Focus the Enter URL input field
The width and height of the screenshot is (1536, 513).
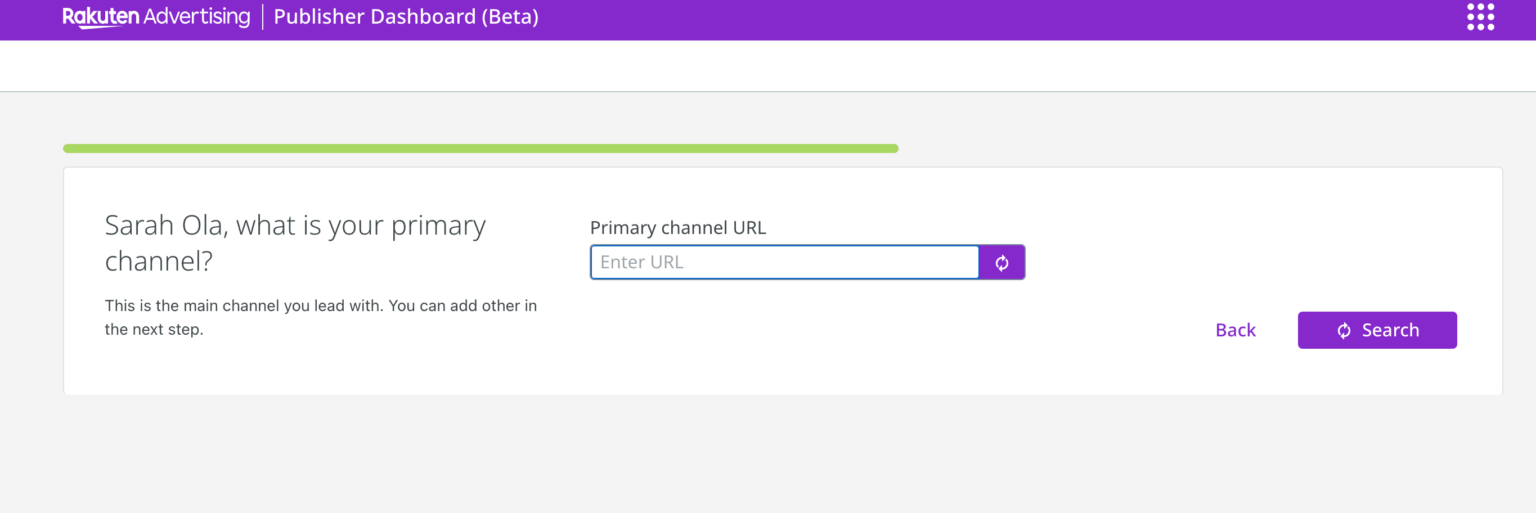(x=784, y=263)
